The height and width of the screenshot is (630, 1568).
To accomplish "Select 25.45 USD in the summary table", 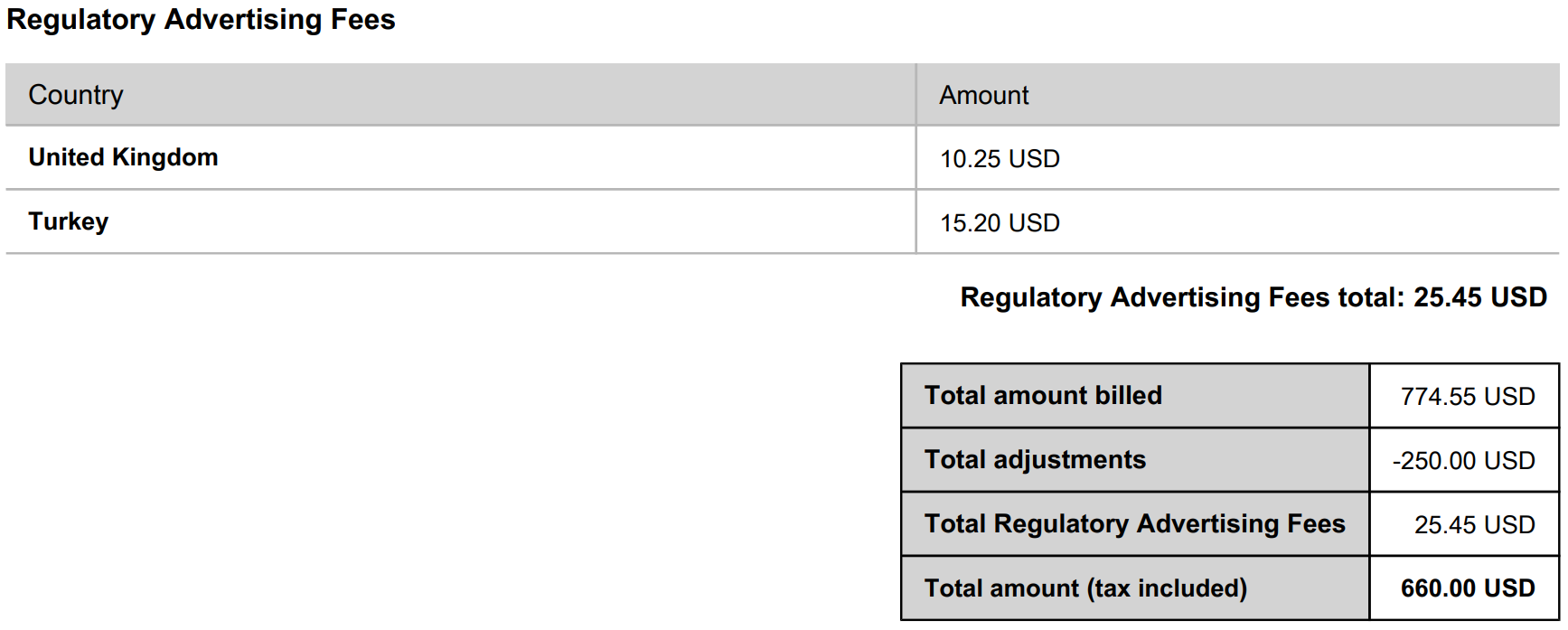I will [1474, 525].
